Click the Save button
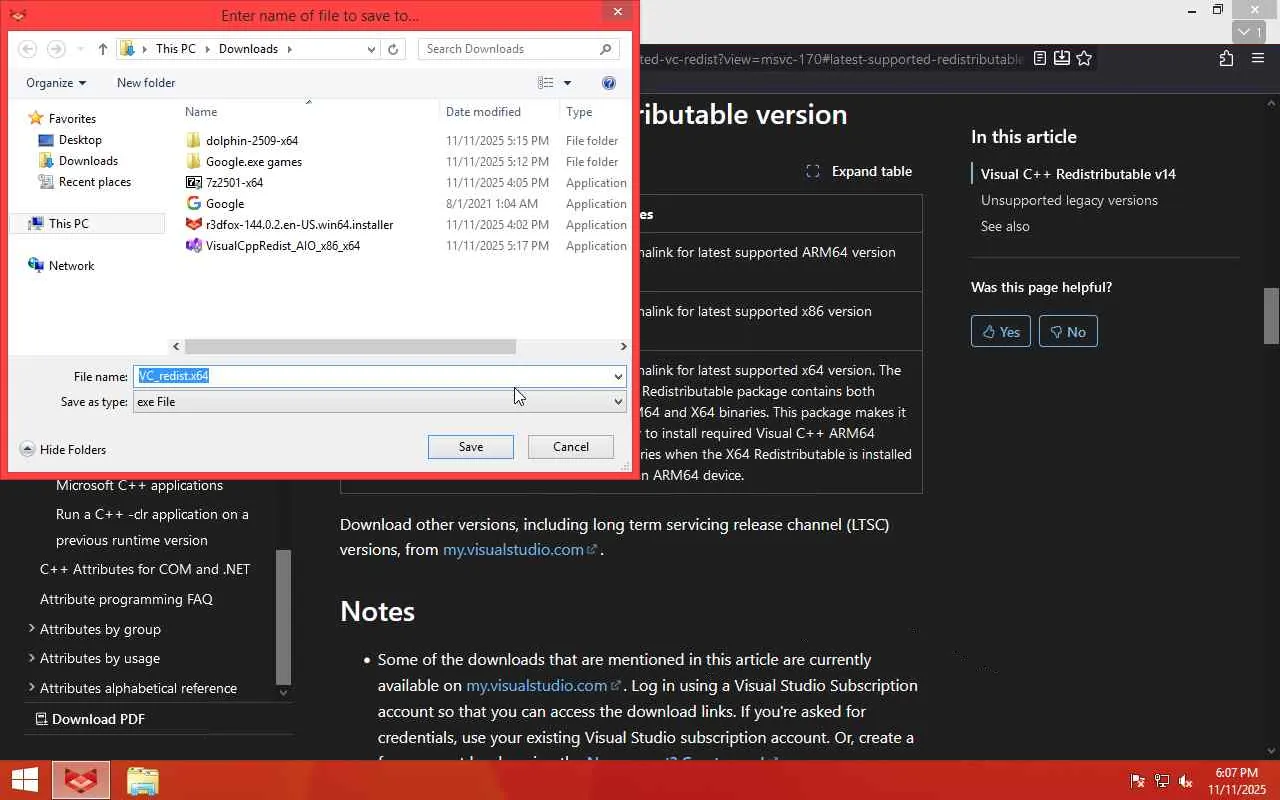Screen dimensions: 1280x800 (x=471, y=447)
